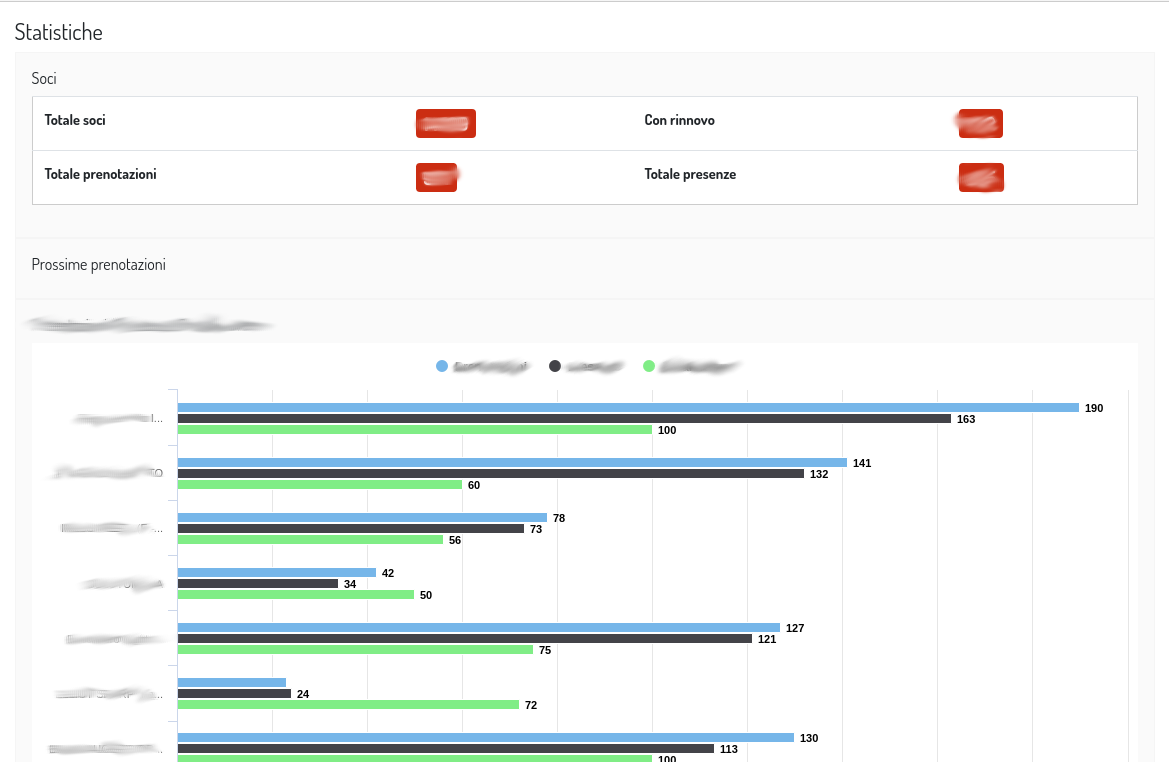Image resolution: width=1169 pixels, height=762 pixels.
Task: Select the blue bar valued 127
Action: [479, 628]
